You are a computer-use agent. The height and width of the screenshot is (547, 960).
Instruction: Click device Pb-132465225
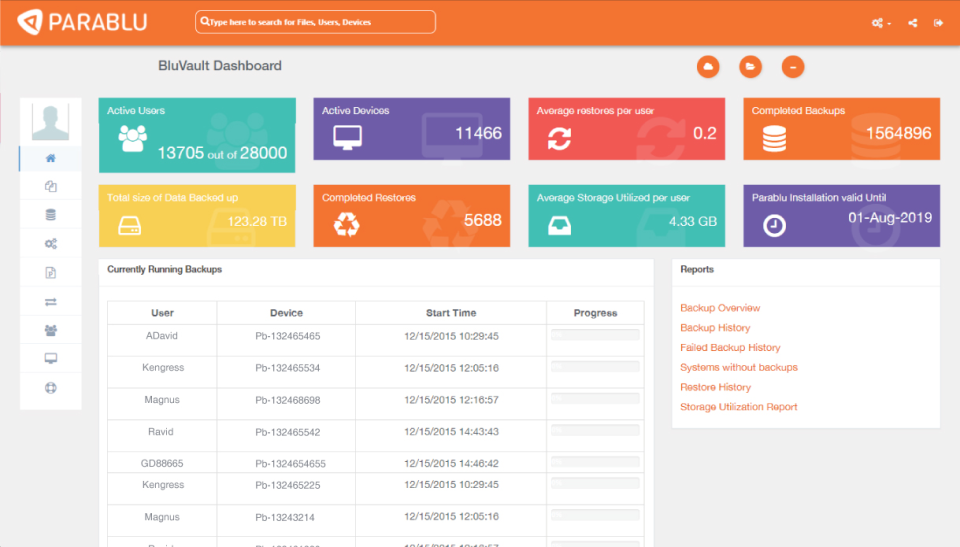288,485
